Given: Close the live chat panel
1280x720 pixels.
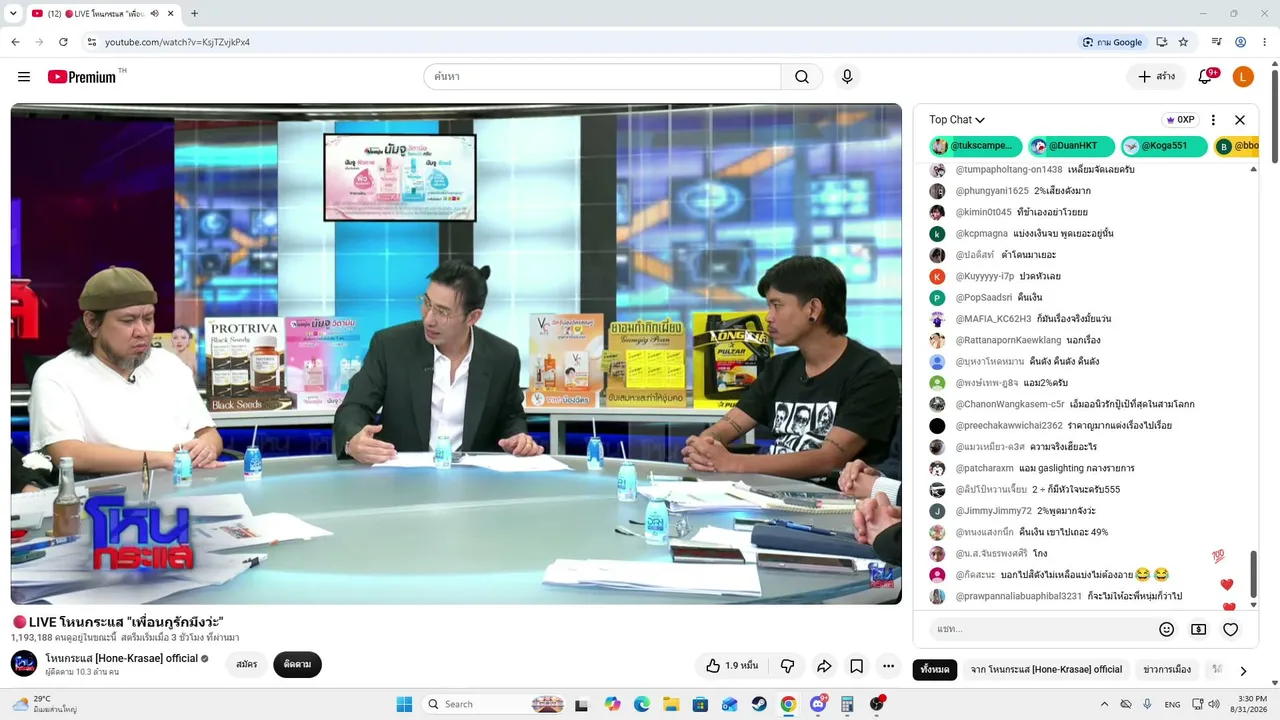Looking at the screenshot, I should tap(1240, 120).
